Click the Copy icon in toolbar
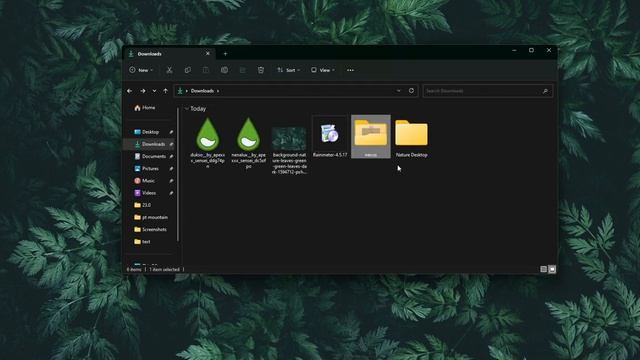This screenshot has width=640, height=360. [x=188, y=70]
